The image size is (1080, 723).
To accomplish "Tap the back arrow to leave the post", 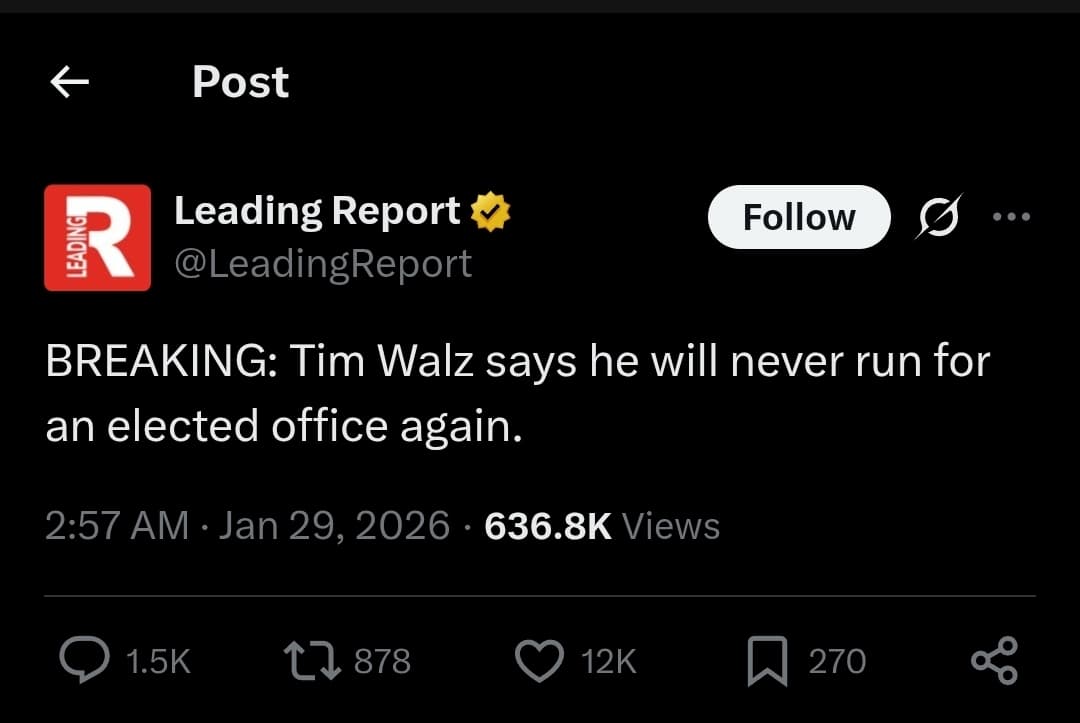I will tap(68, 82).
